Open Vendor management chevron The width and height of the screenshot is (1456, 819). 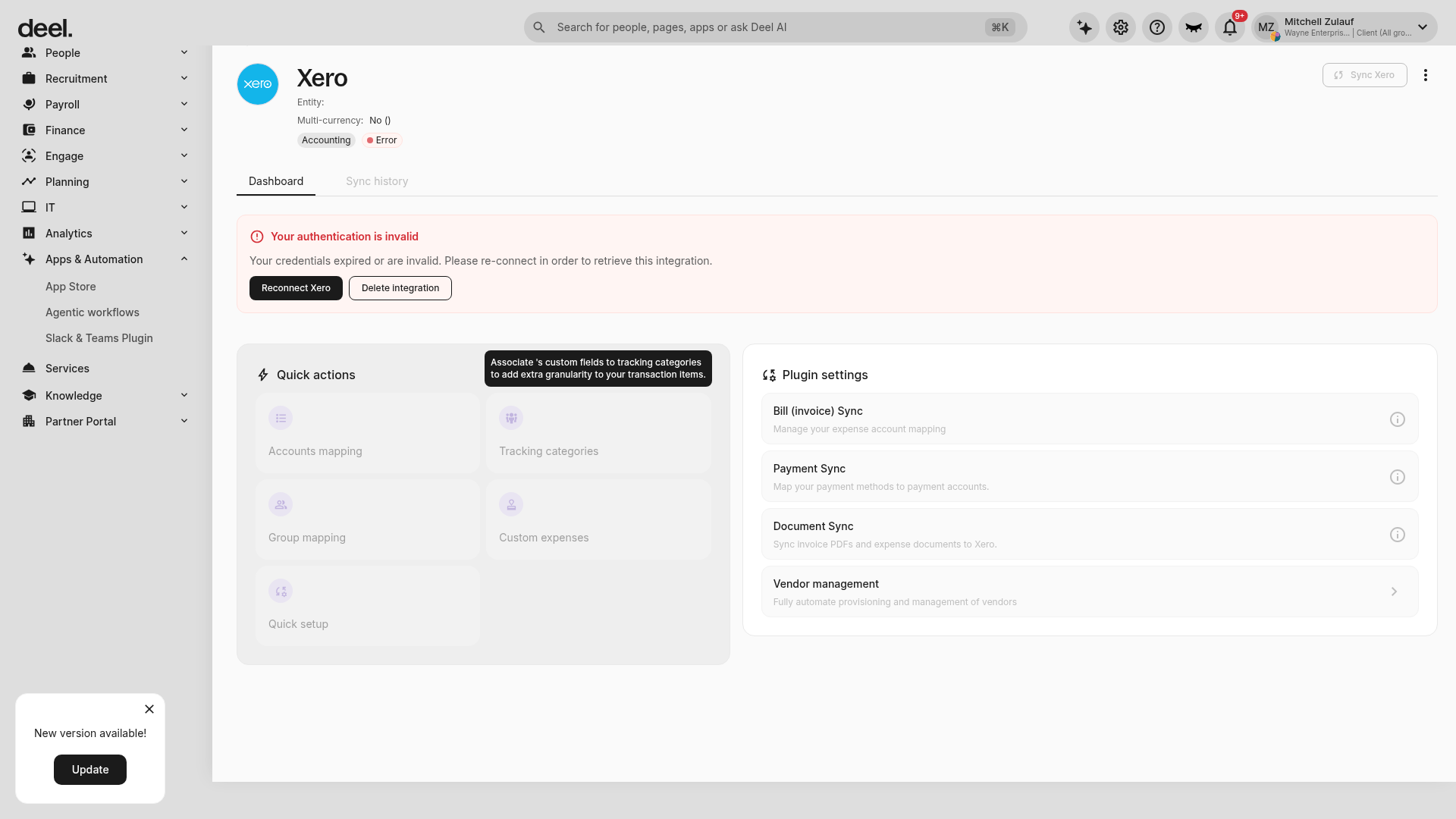pos(1394,591)
